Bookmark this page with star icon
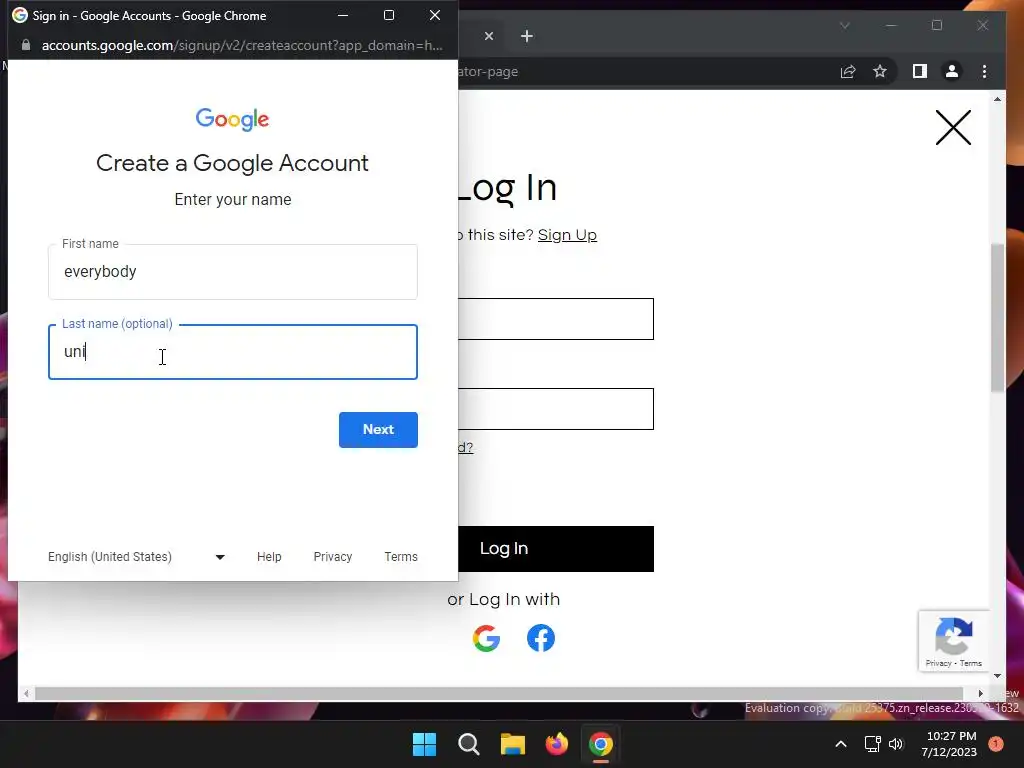Screen dimensions: 1024x768 click(880, 71)
